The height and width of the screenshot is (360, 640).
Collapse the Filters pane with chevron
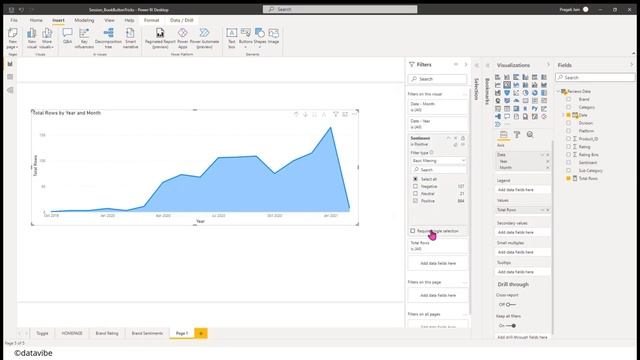pos(466,64)
